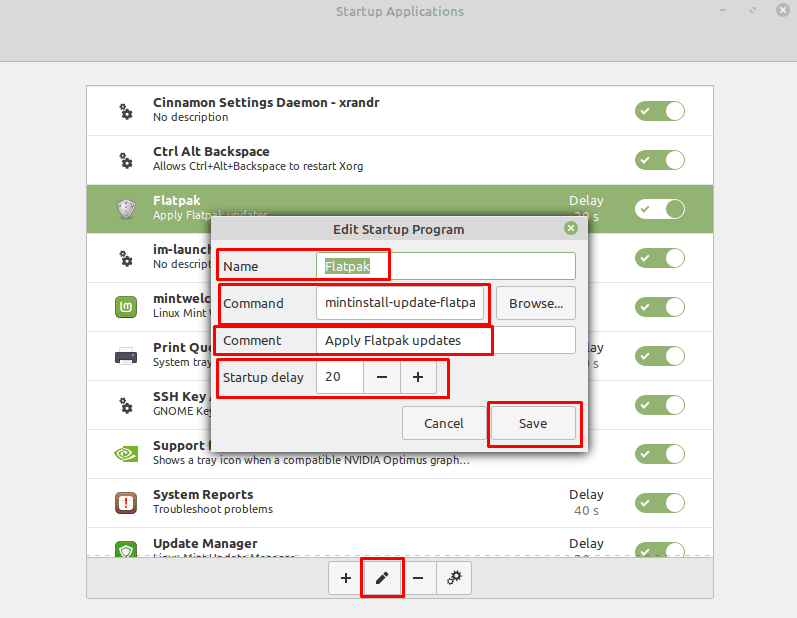Click the Update Manager shield icon

tap(126, 549)
